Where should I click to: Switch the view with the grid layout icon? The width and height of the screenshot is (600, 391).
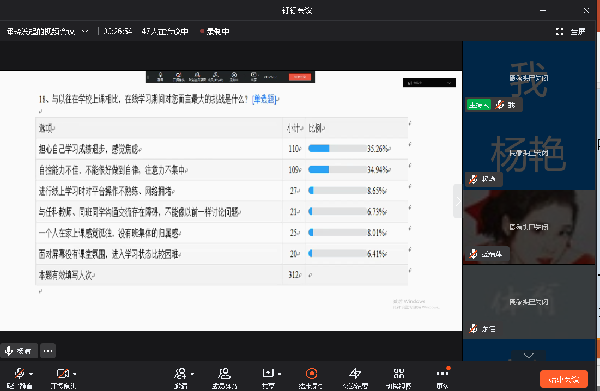point(399,373)
